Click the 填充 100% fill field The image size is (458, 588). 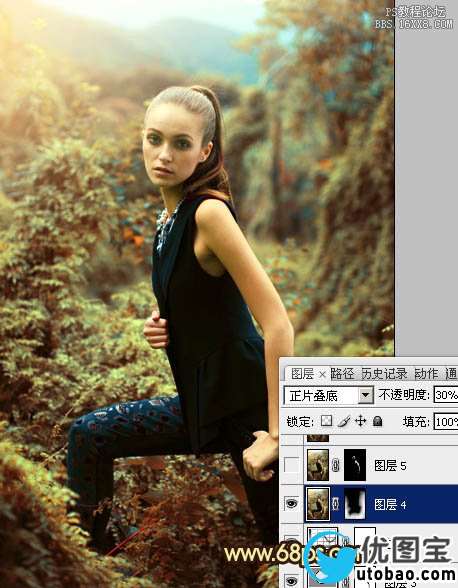click(446, 422)
